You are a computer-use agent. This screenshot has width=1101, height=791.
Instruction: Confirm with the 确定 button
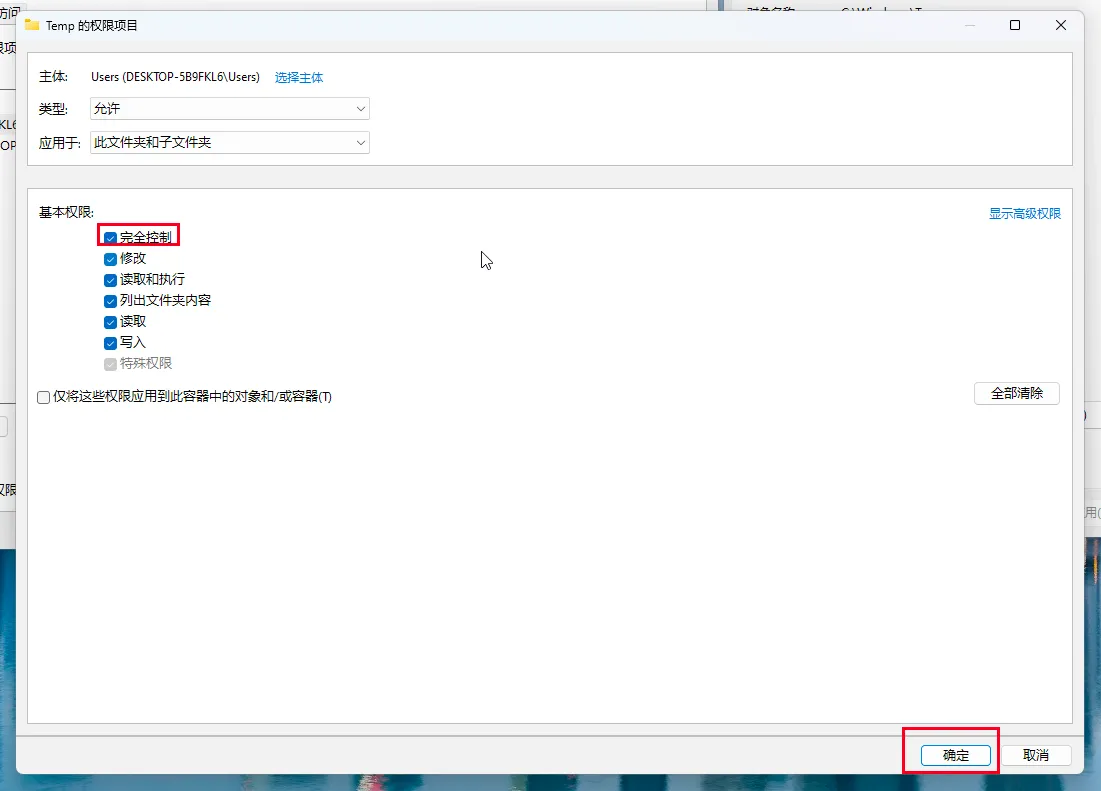pyautogui.click(x=956, y=755)
